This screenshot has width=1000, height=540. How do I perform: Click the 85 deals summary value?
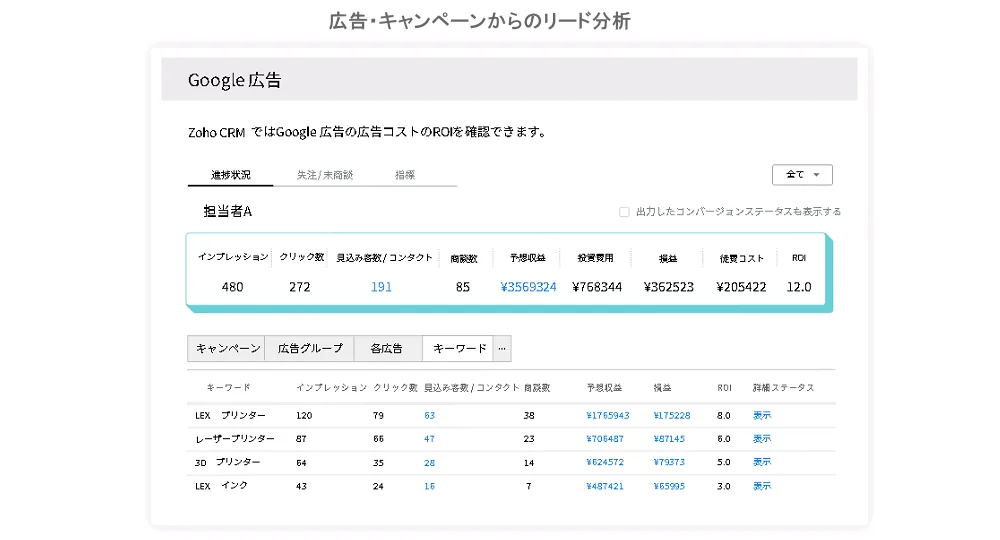[x=462, y=287]
